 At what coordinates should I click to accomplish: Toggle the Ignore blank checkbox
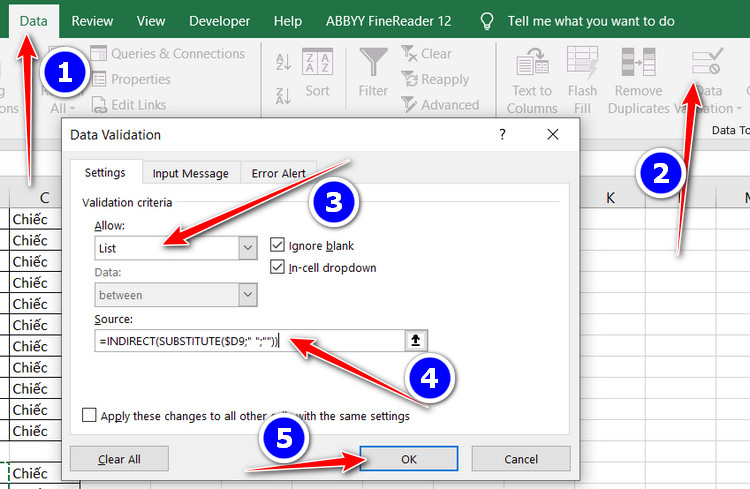[277, 245]
